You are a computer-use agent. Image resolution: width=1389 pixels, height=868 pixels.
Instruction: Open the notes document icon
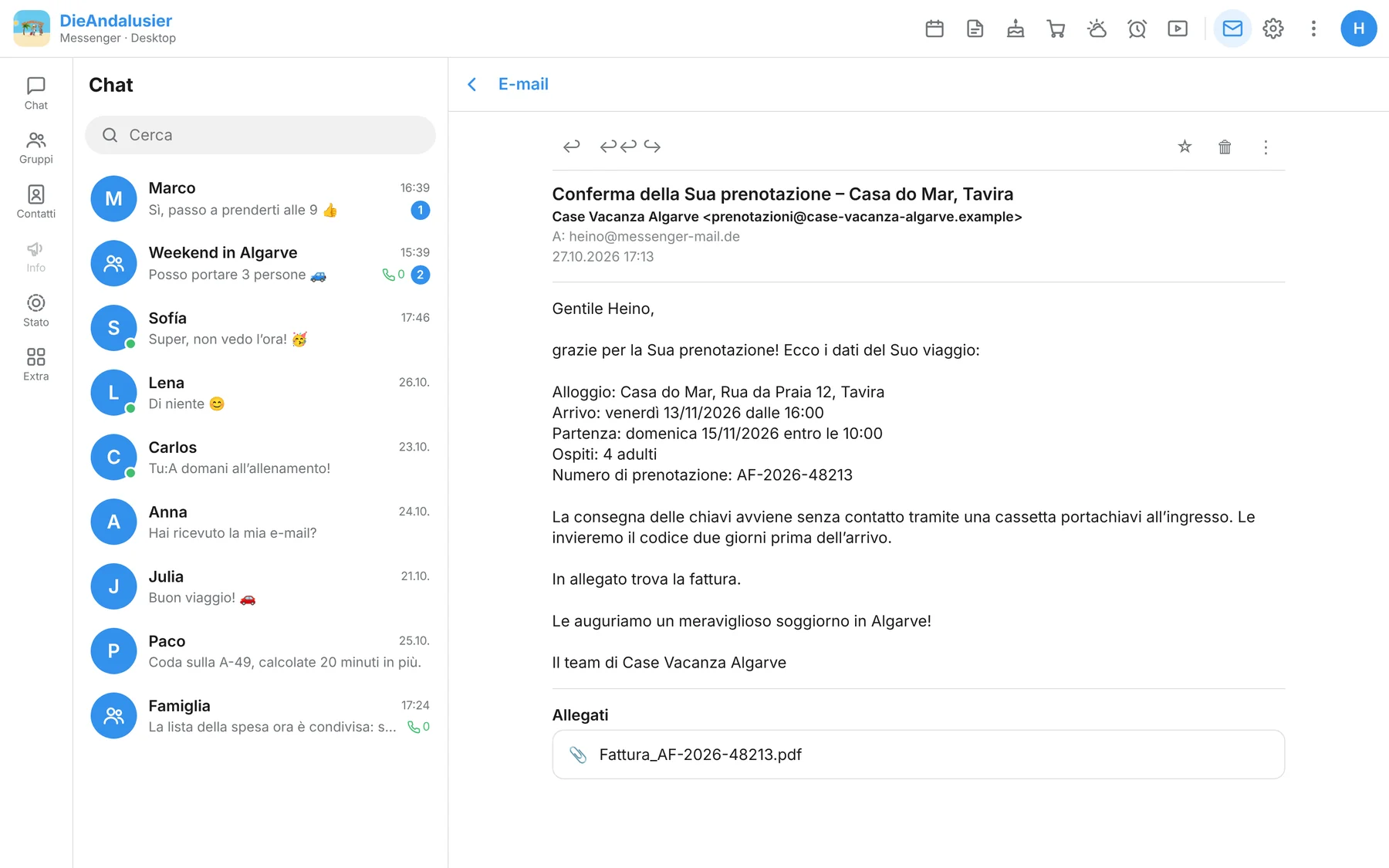(975, 29)
